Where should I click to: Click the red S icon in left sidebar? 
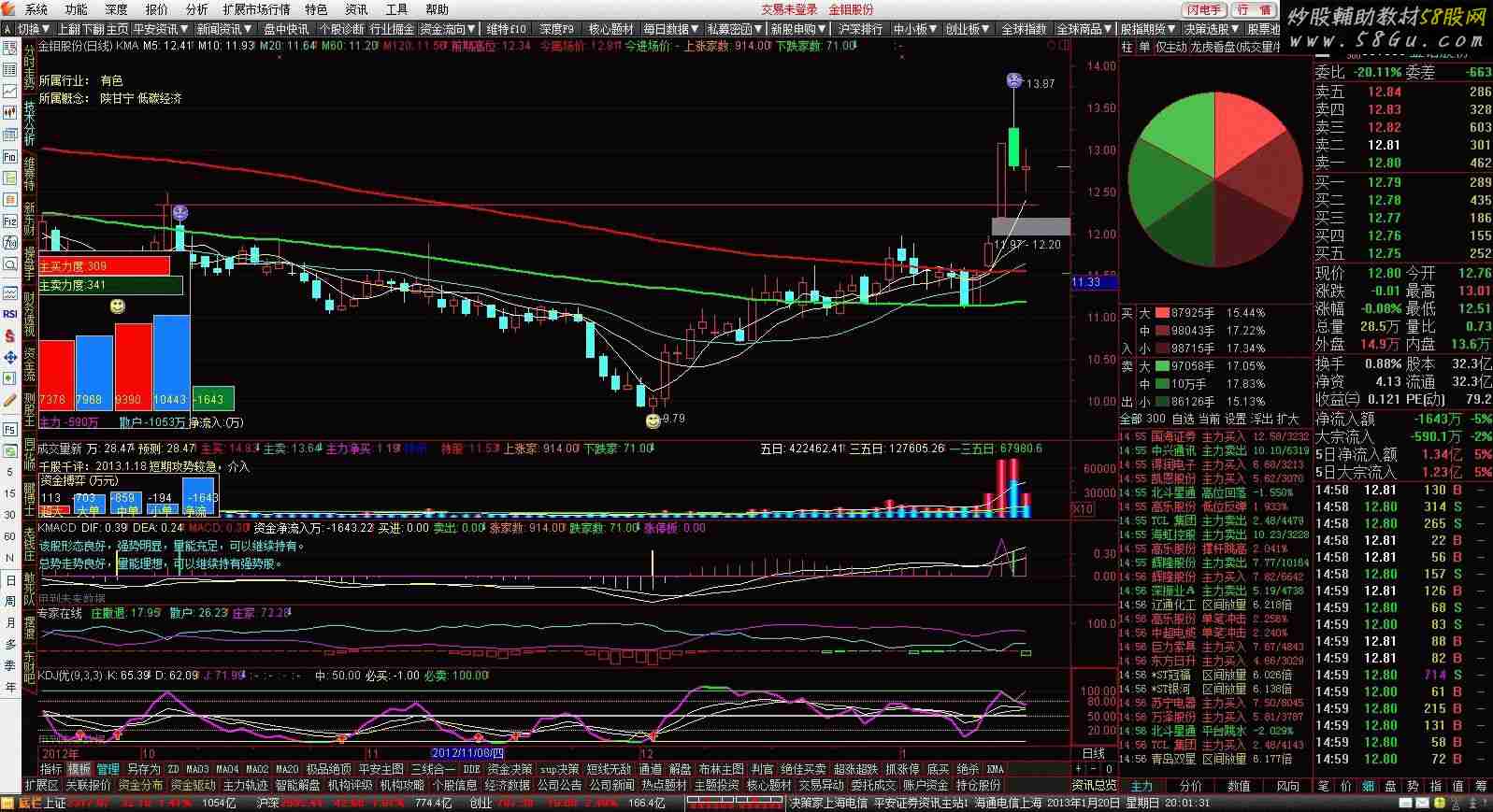point(10,335)
